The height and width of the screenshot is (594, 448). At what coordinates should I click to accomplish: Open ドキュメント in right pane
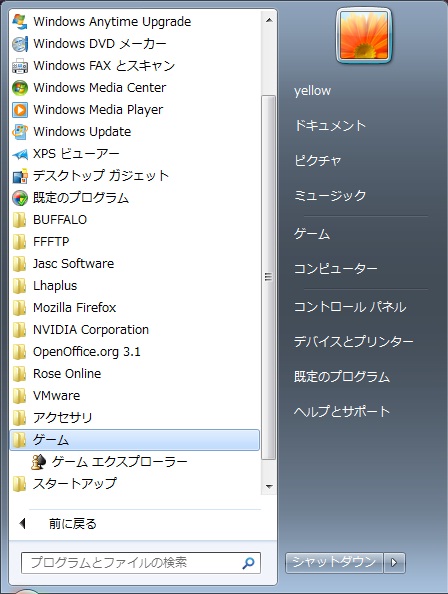click(330, 125)
